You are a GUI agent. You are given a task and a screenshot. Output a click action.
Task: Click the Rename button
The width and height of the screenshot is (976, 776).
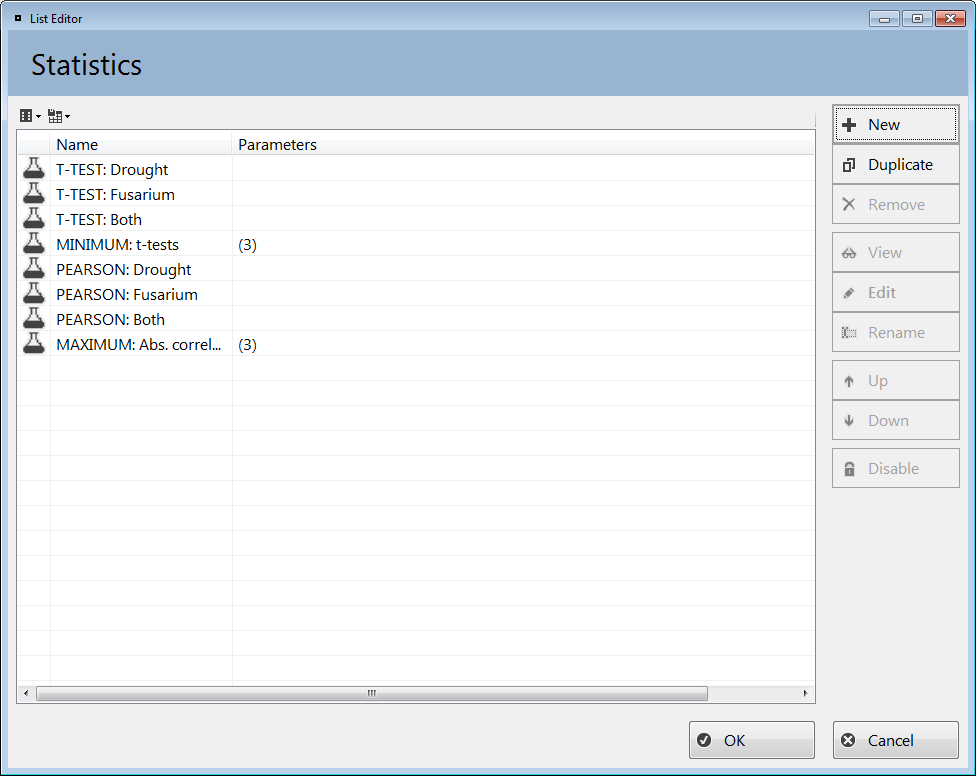[x=895, y=332]
